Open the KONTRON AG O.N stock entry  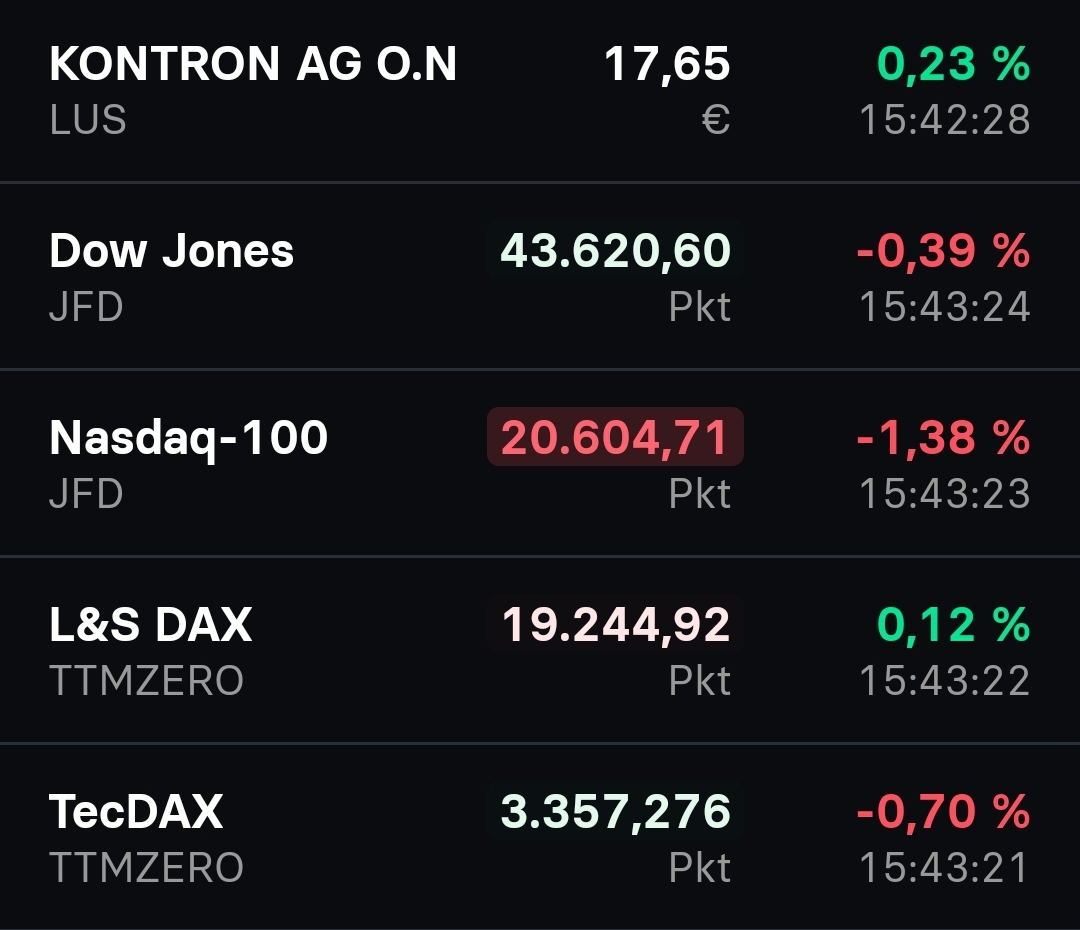click(x=253, y=65)
